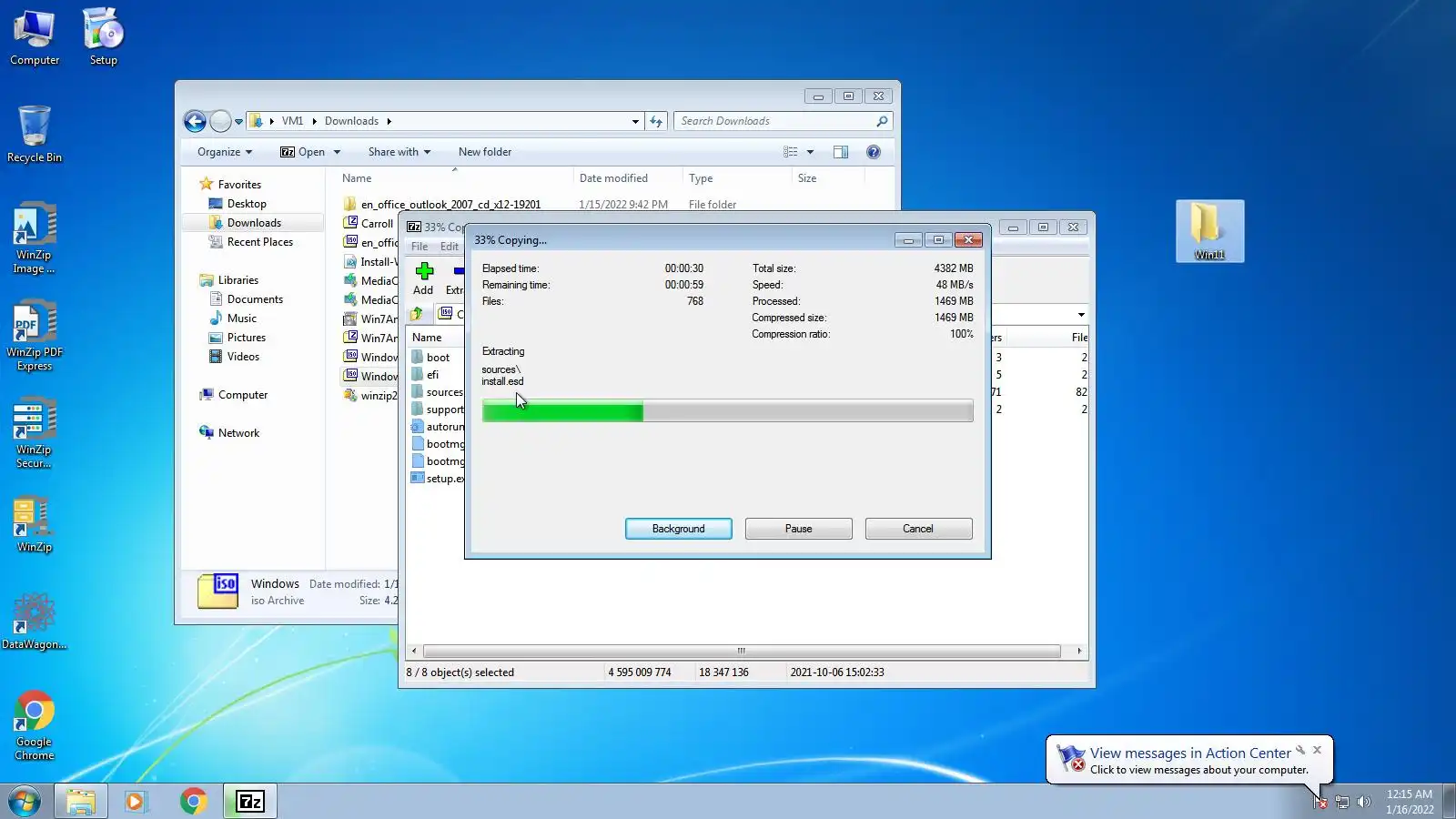The width and height of the screenshot is (1456, 819).
Task: Open the File menu in 7-Zip
Action: 420,247
